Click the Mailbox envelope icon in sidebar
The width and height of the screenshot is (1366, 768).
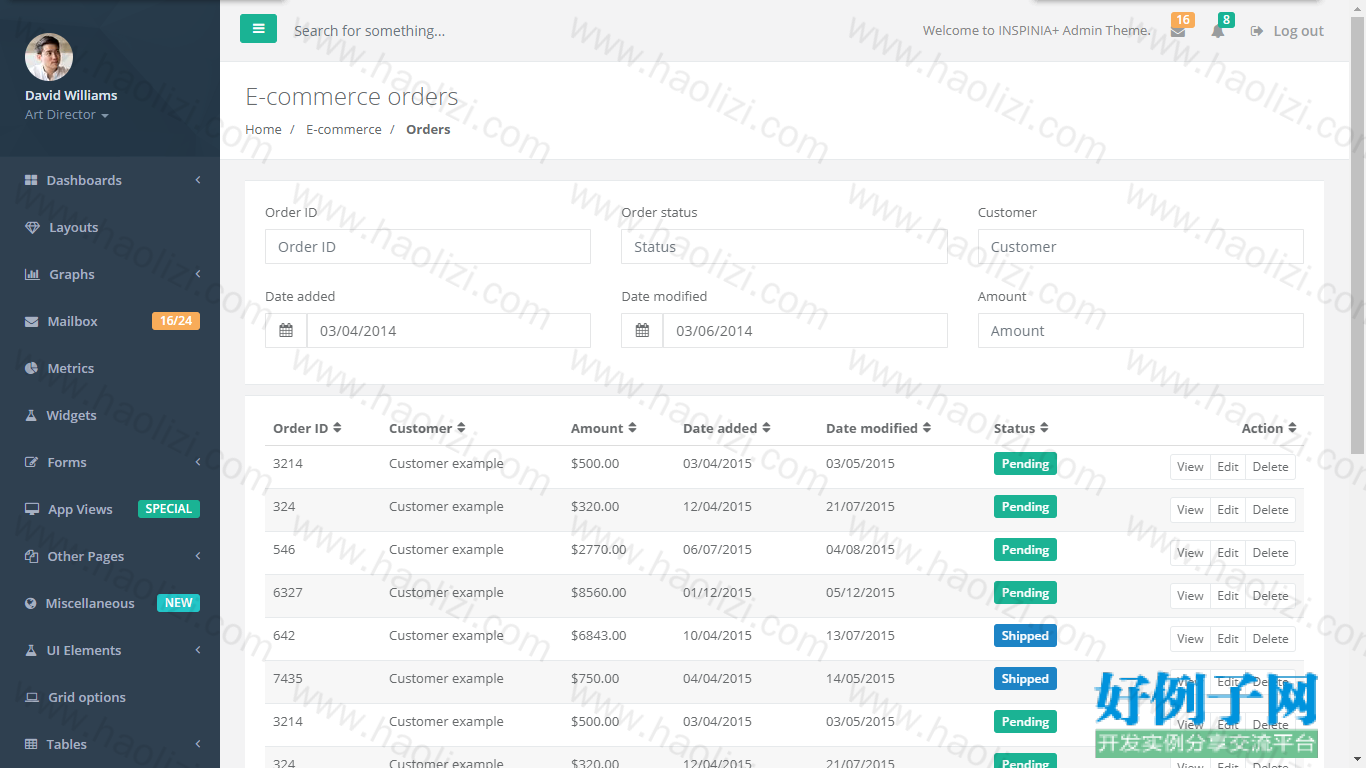coord(31,321)
